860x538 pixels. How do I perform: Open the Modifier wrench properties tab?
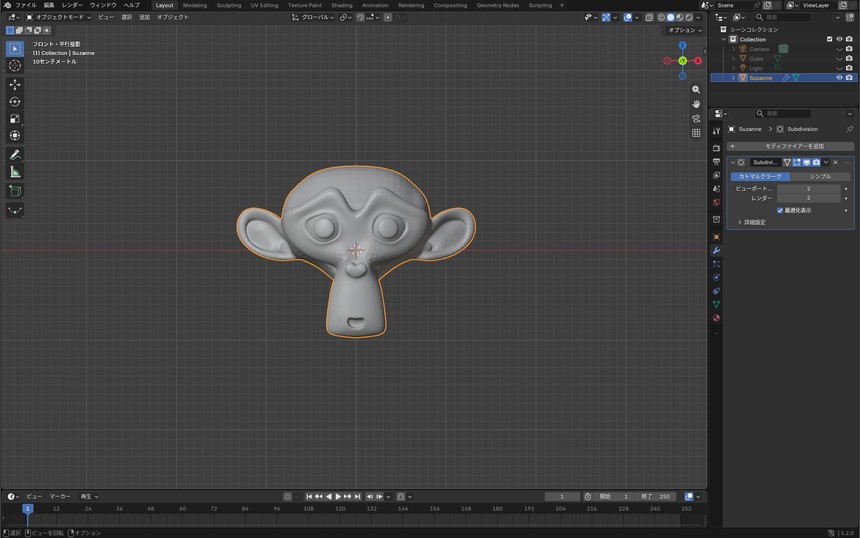click(x=716, y=251)
